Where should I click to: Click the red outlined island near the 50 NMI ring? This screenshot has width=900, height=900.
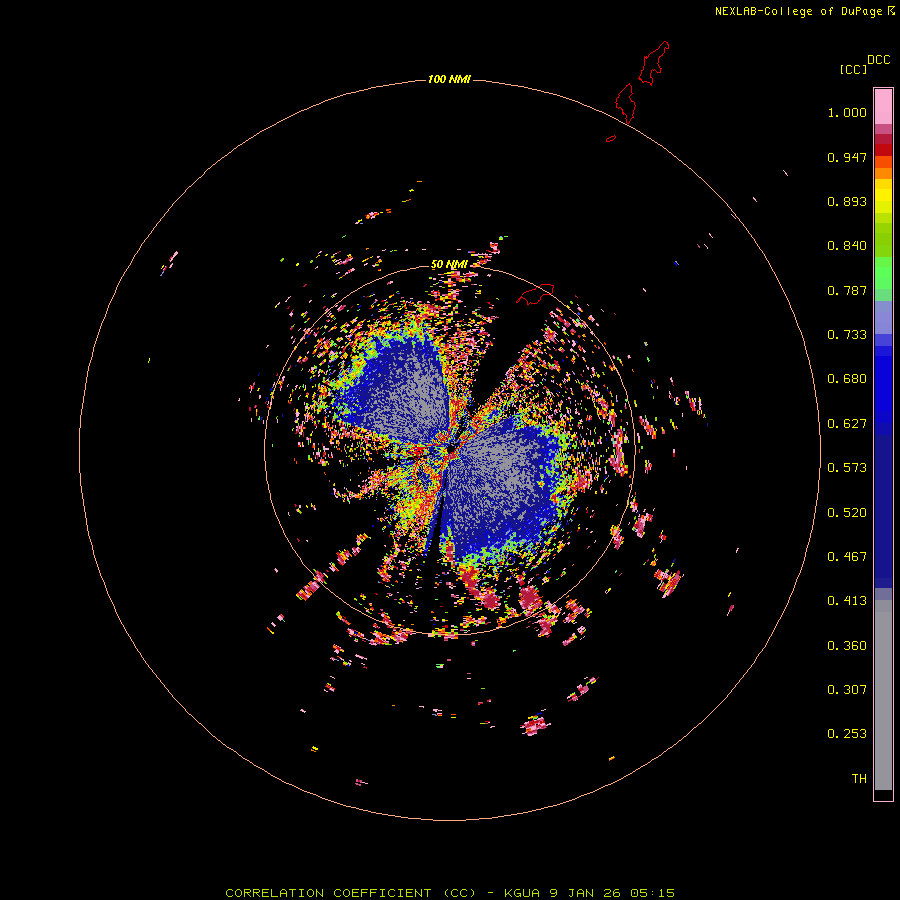535,293
